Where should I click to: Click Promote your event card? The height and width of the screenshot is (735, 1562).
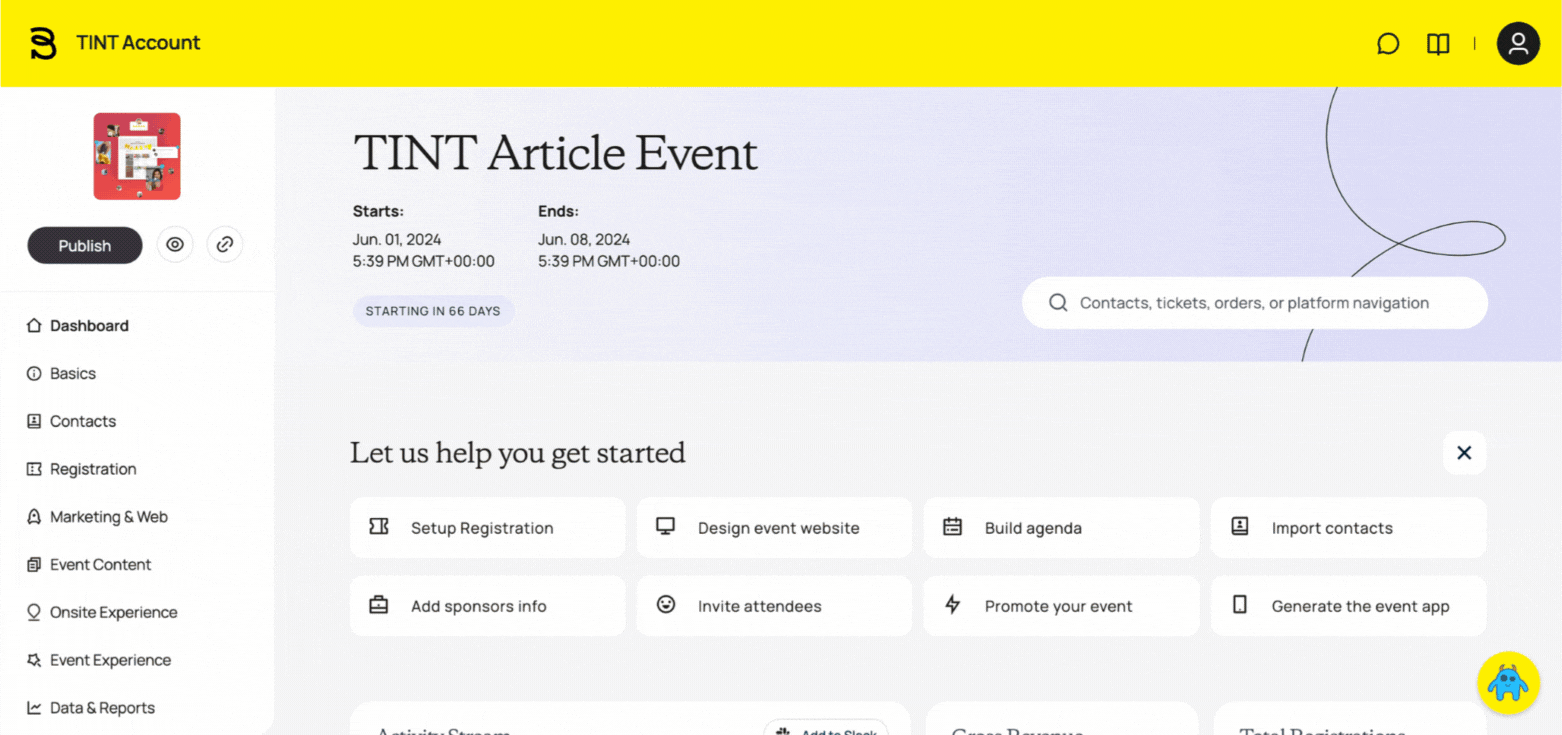[x=1061, y=606]
